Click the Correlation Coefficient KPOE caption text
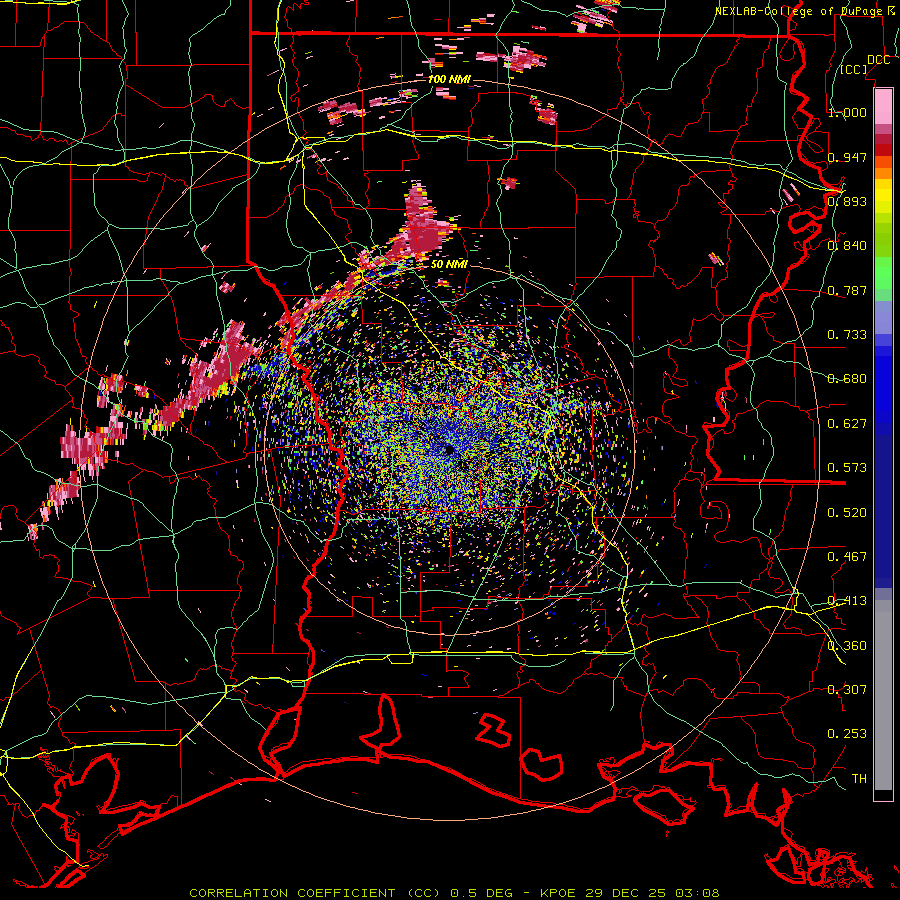This screenshot has height=900, width=900. coord(454,893)
